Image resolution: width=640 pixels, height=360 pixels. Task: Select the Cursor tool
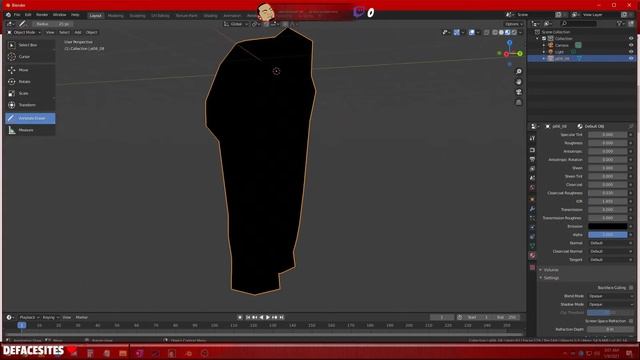click(x=30, y=57)
